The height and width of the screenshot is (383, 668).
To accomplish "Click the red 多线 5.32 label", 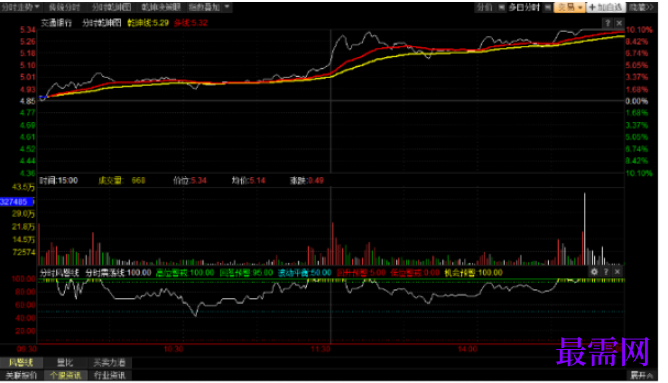I will pyautogui.click(x=191, y=23).
